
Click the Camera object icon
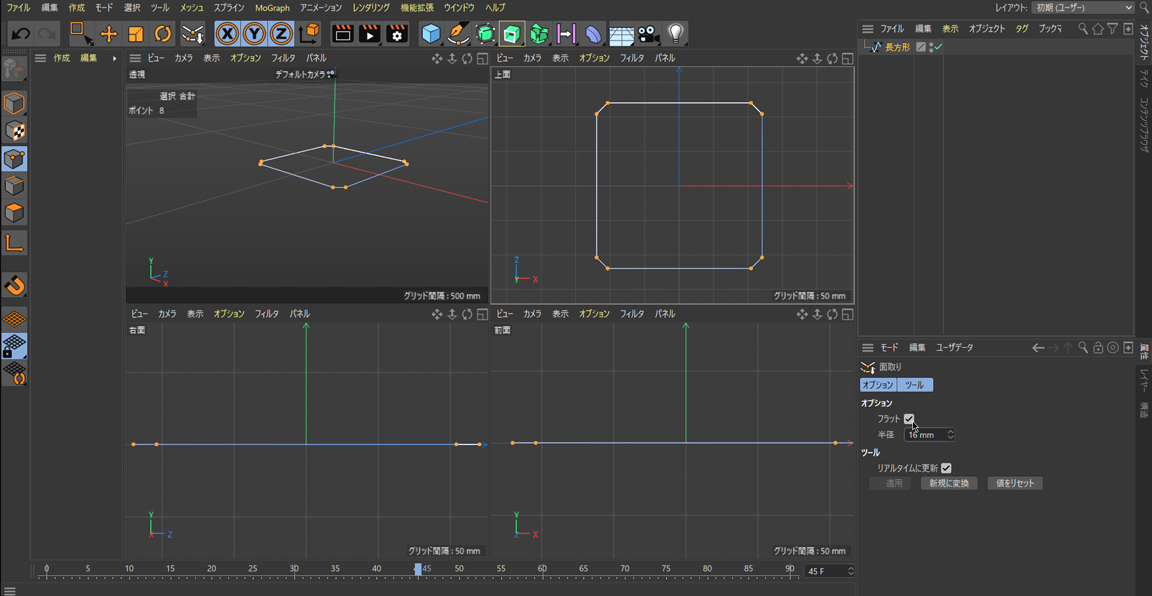point(648,34)
